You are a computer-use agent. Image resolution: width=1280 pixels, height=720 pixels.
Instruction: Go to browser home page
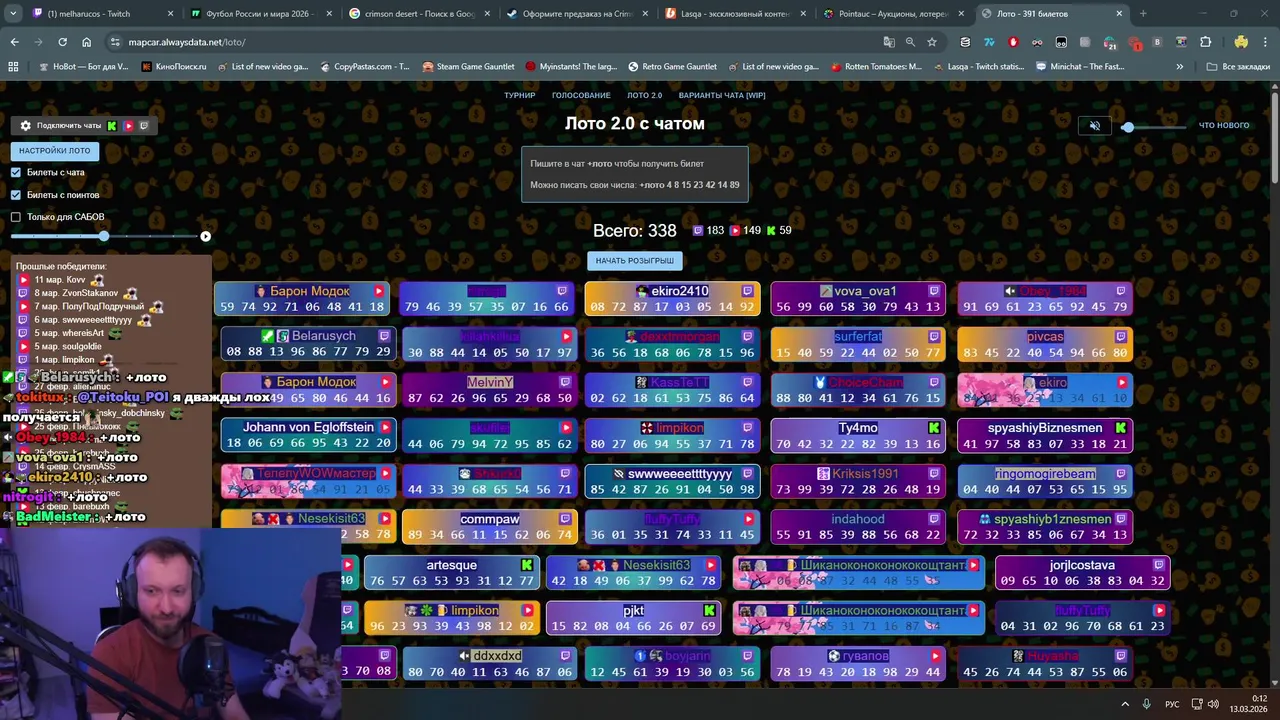coord(87,42)
